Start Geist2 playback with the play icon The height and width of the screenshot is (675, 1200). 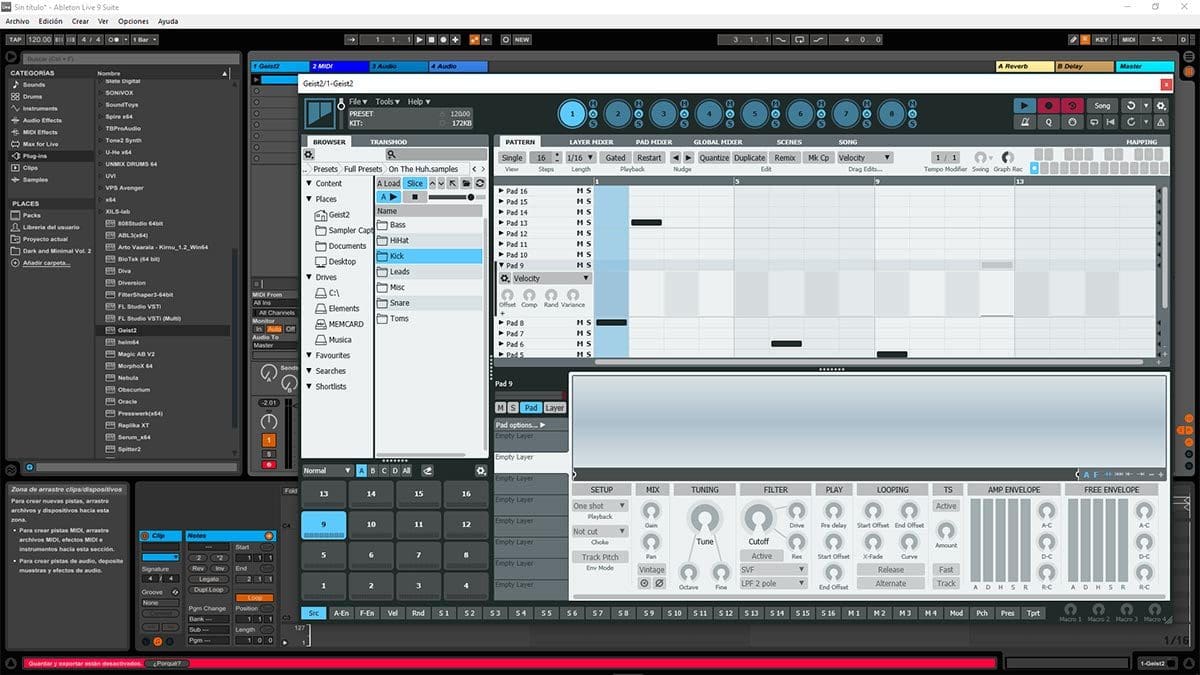[x=1024, y=105]
